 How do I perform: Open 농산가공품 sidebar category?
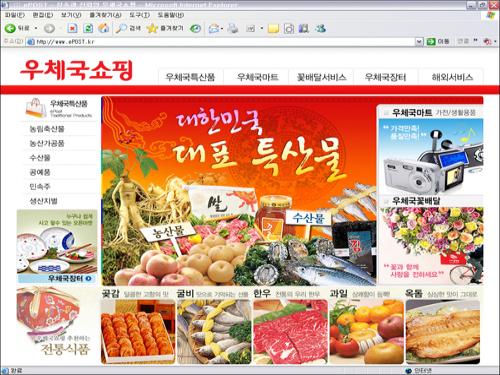47,143
